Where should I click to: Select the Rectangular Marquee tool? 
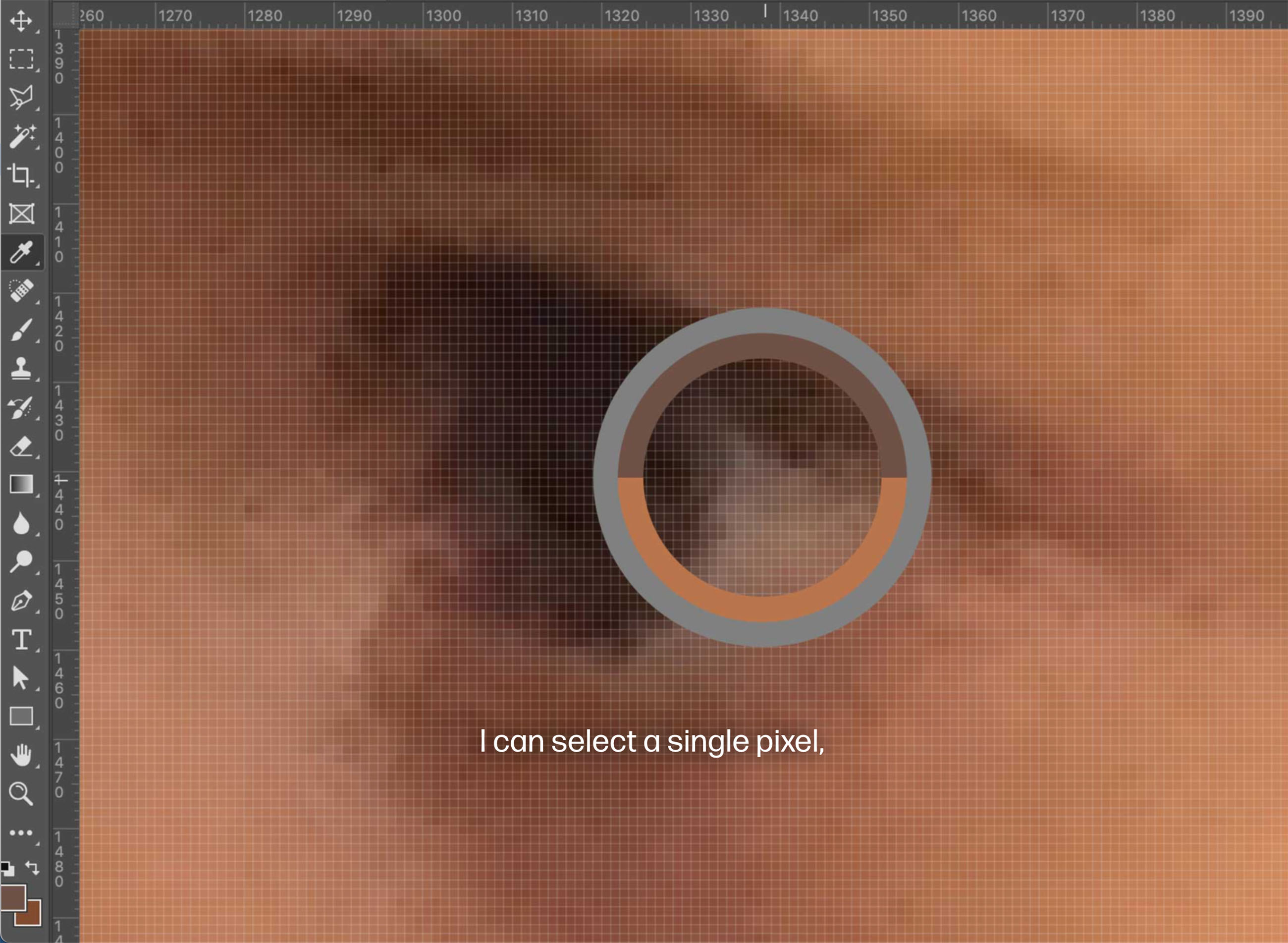pos(21,59)
